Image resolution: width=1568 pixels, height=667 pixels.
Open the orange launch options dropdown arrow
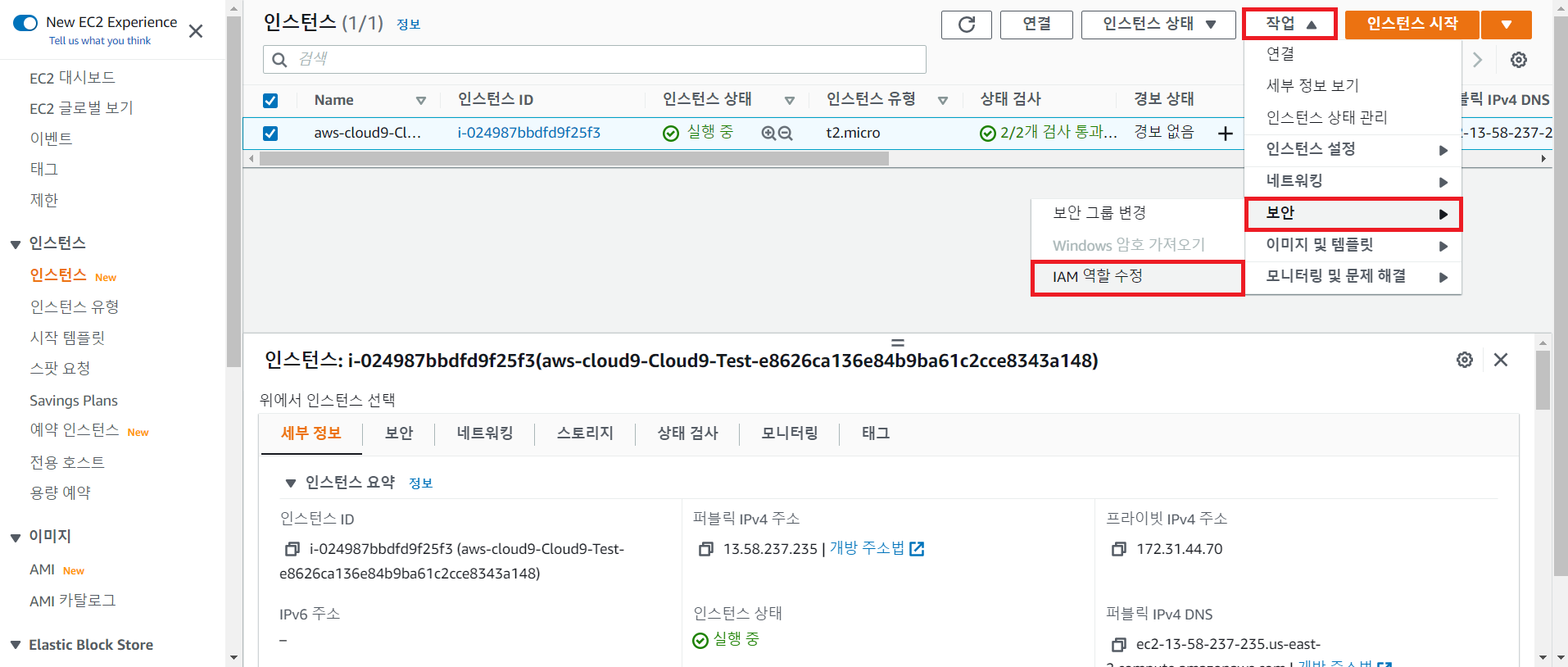coord(1507,25)
